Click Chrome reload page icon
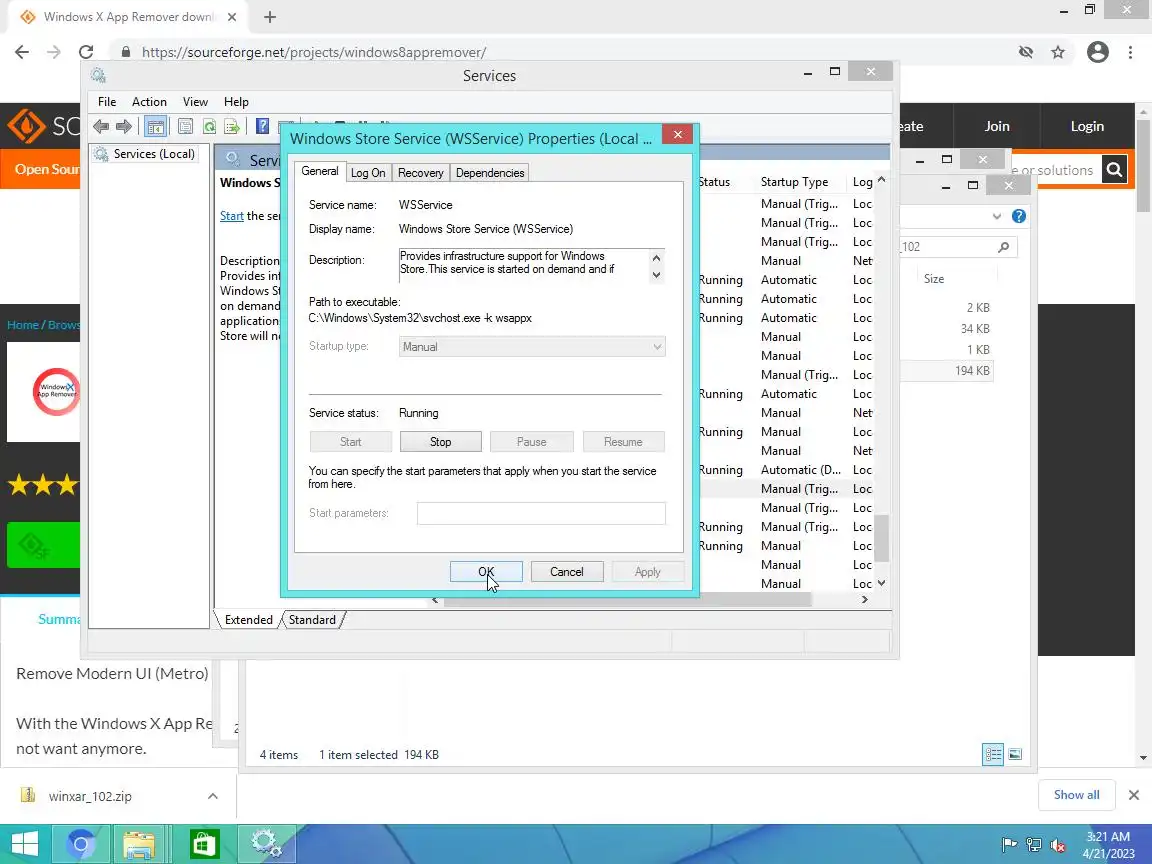This screenshot has height=864, width=1152. coord(86,52)
